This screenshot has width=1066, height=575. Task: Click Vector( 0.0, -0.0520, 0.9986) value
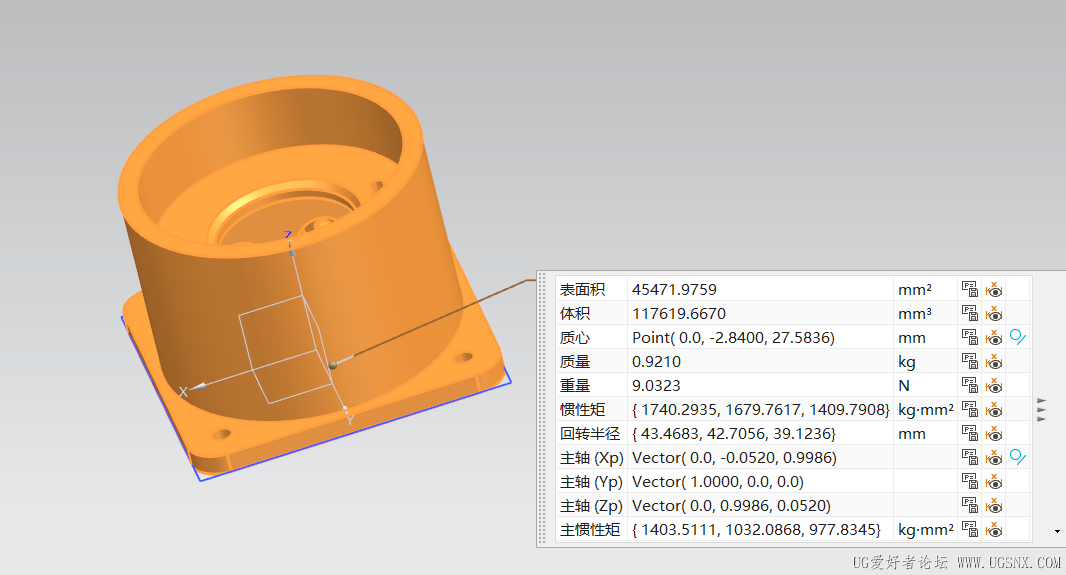pos(734,458)
